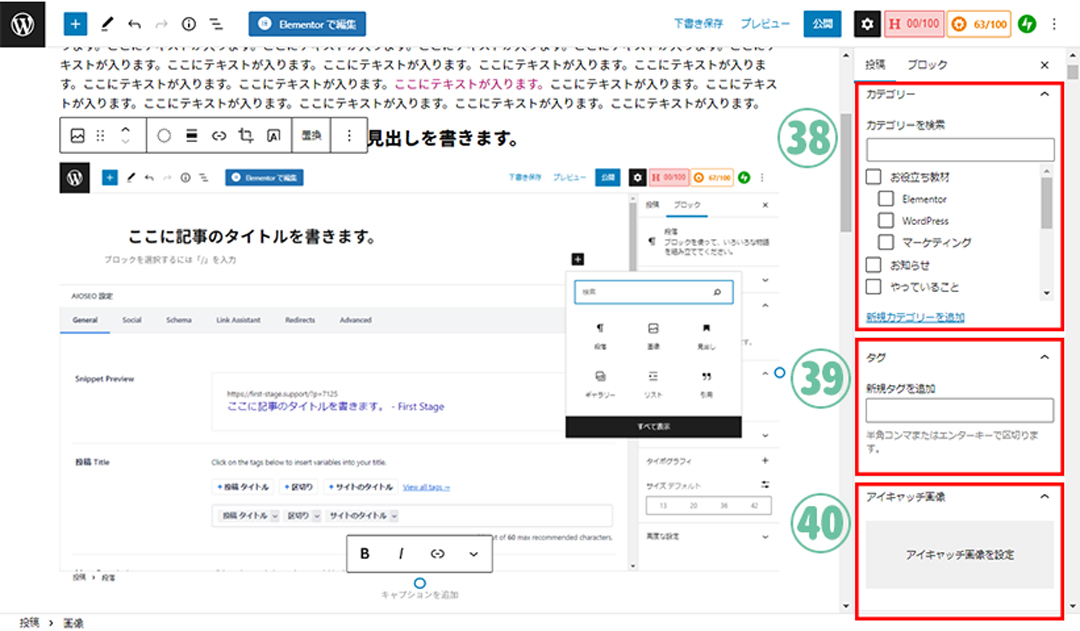1080x631 pixels.
Task: Click the 新規タグを追加 input field
Action: pos(959,410)
